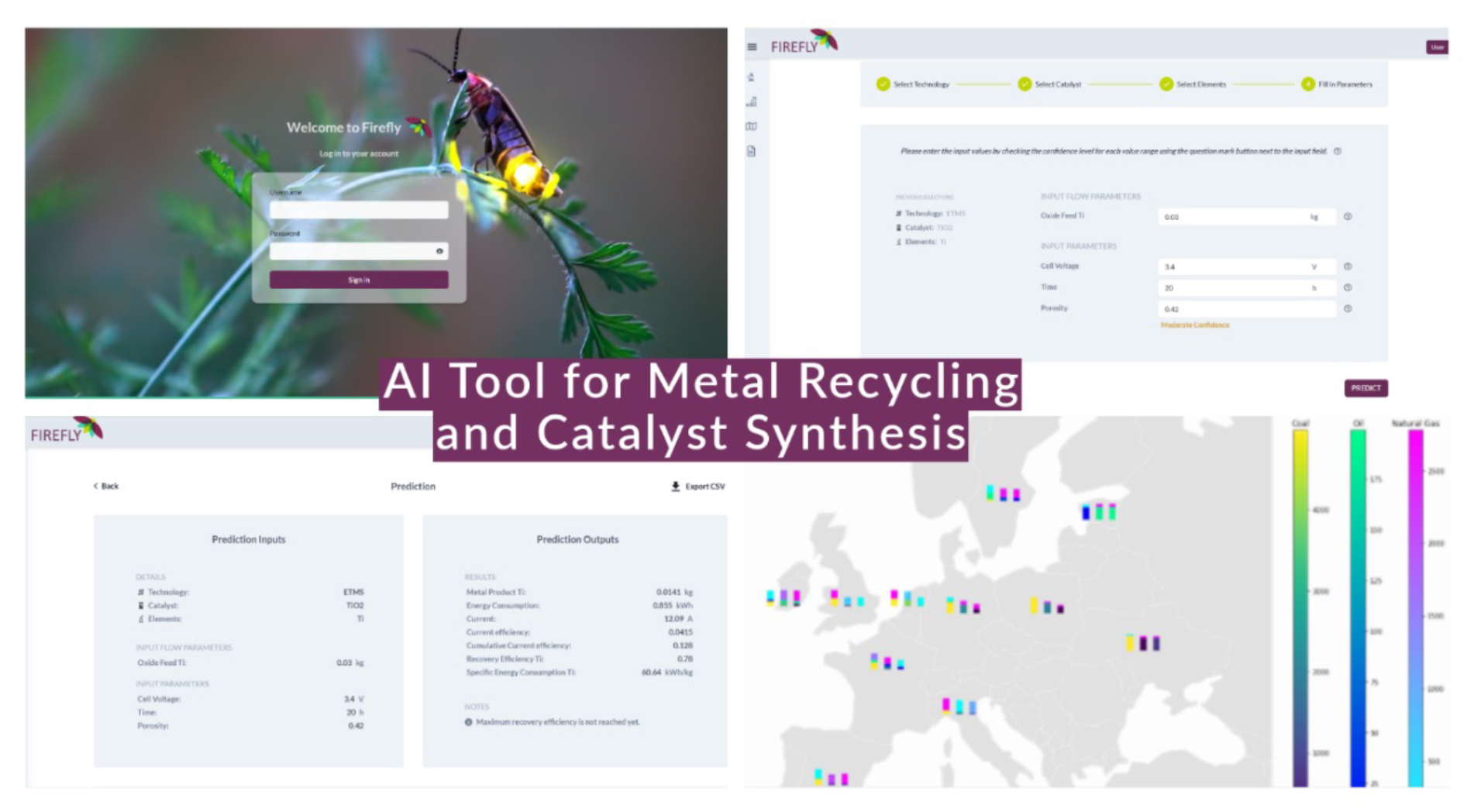
Task: Click the Technology icon in previous selections list
Action: click(899, 213)
